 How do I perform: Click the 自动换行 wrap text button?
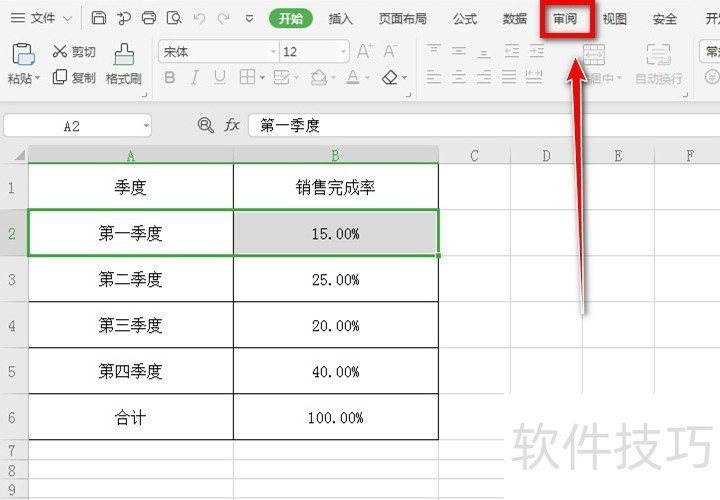[x=658, y=65]
